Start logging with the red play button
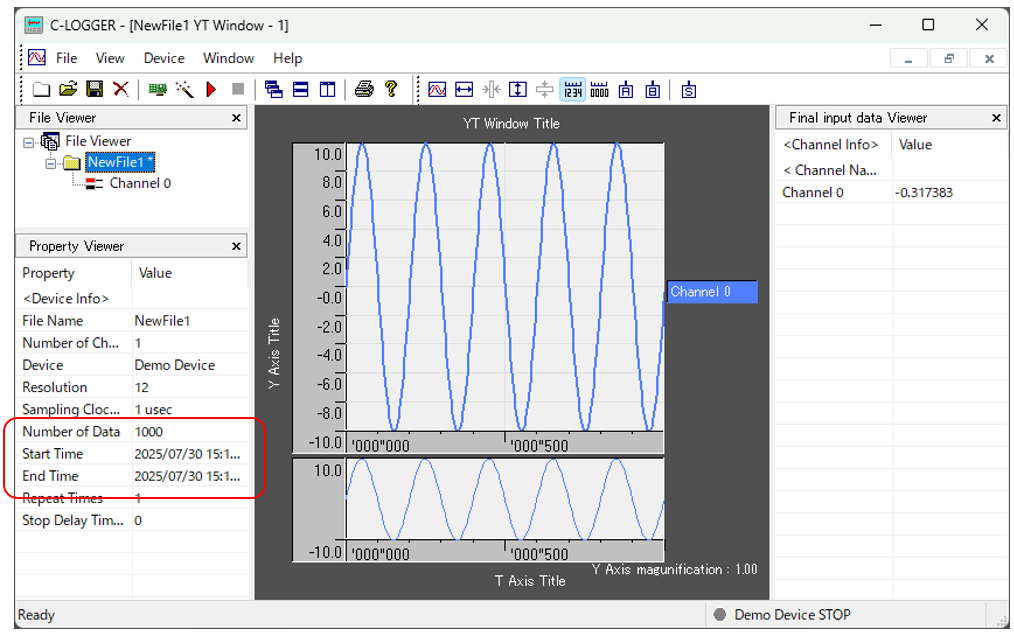 (x=211, y=89)
